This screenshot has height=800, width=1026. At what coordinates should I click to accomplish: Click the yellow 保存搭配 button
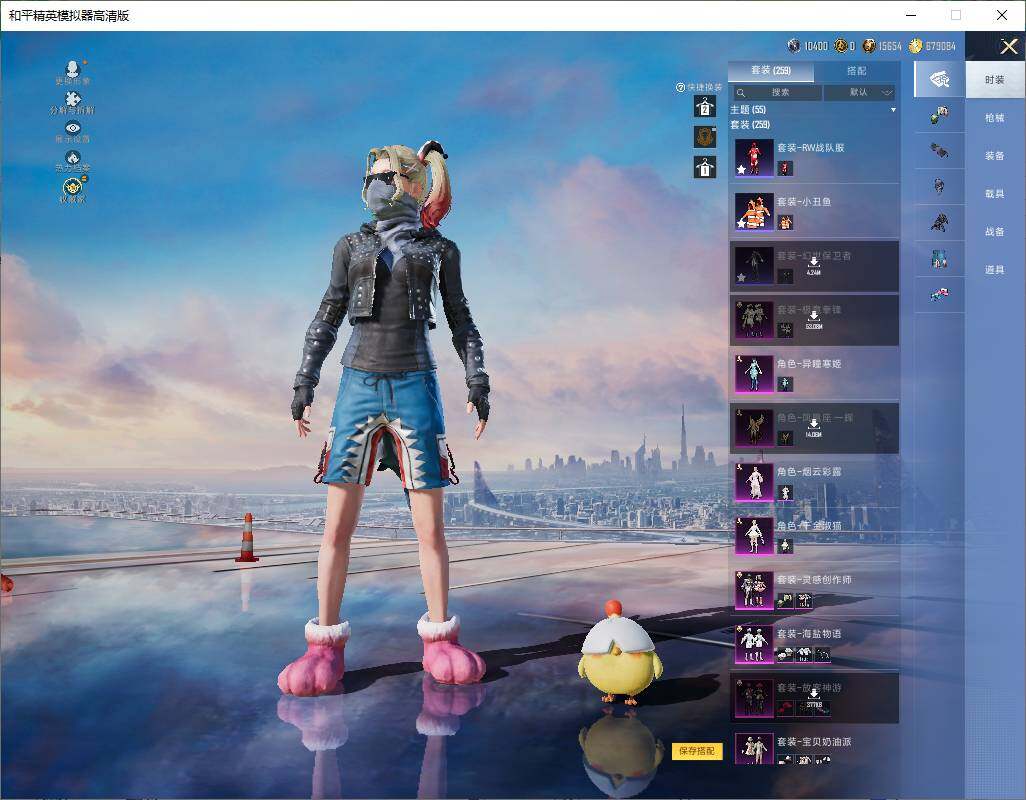coord(697,751)
